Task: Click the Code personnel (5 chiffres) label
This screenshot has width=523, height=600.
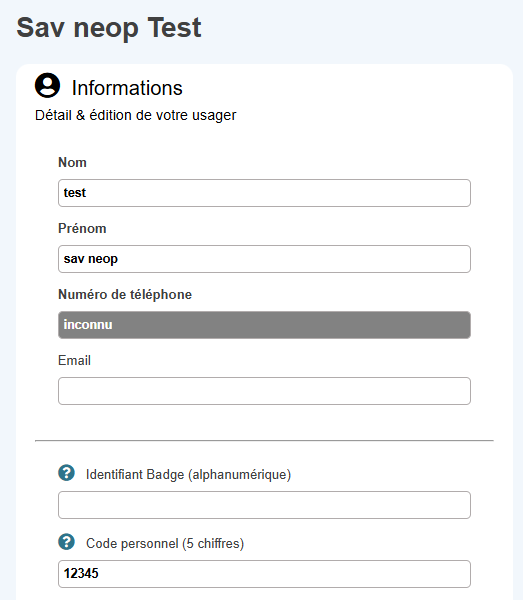Action: (x=165, y=543)
